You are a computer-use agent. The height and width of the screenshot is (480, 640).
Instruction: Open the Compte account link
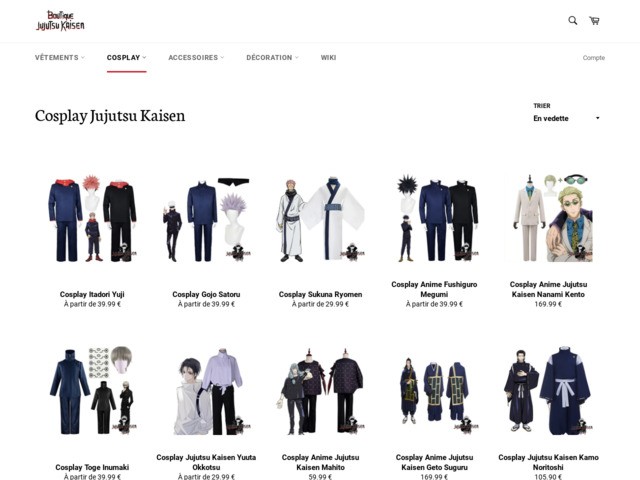(594, 58)
